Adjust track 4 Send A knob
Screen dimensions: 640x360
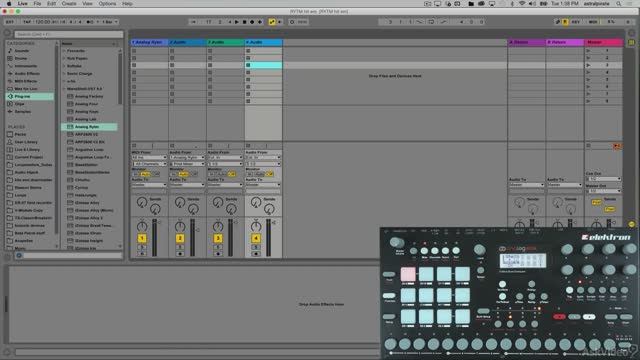coord(256,202)
